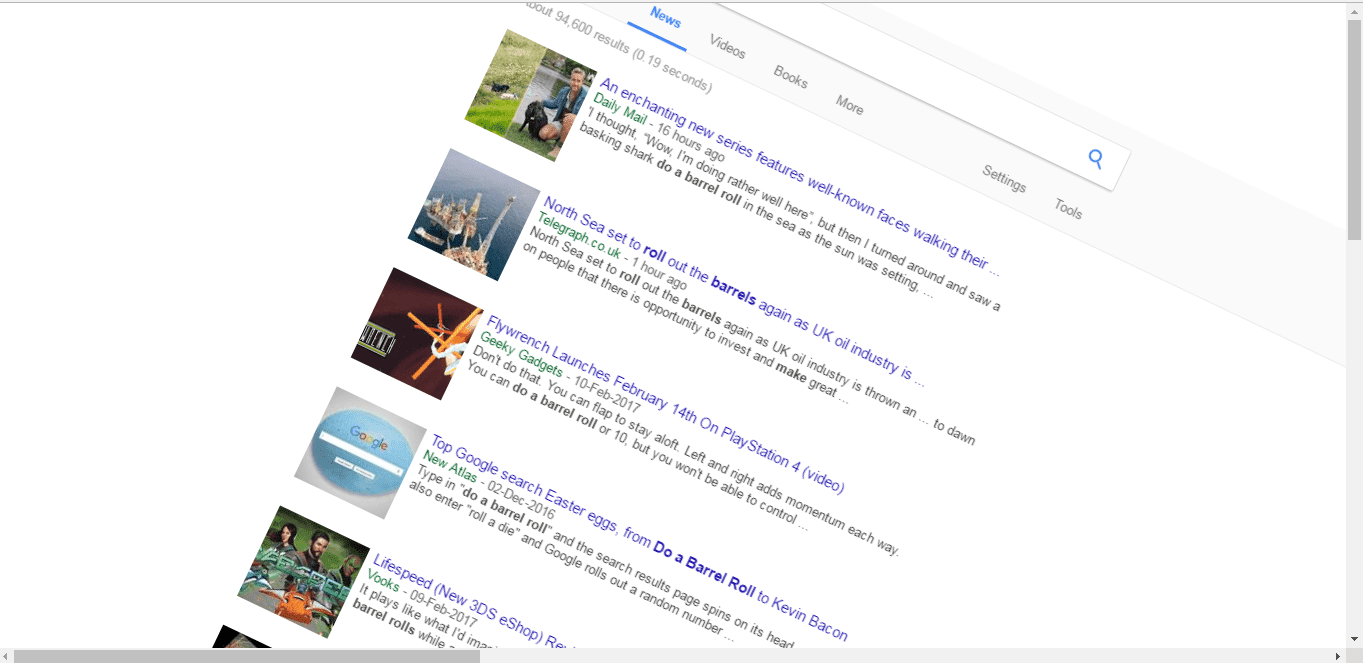Open the woman with dog thumbnail
Screen dimensions: 1363x663
pyautogui.click(x=531, y=95)
